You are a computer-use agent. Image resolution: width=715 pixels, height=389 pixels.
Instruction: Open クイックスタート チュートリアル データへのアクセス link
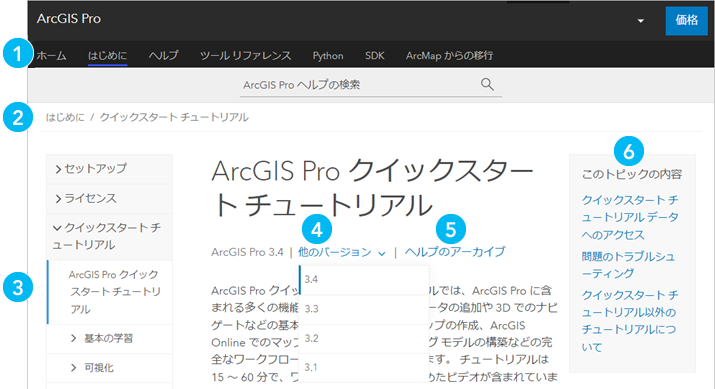630,218
